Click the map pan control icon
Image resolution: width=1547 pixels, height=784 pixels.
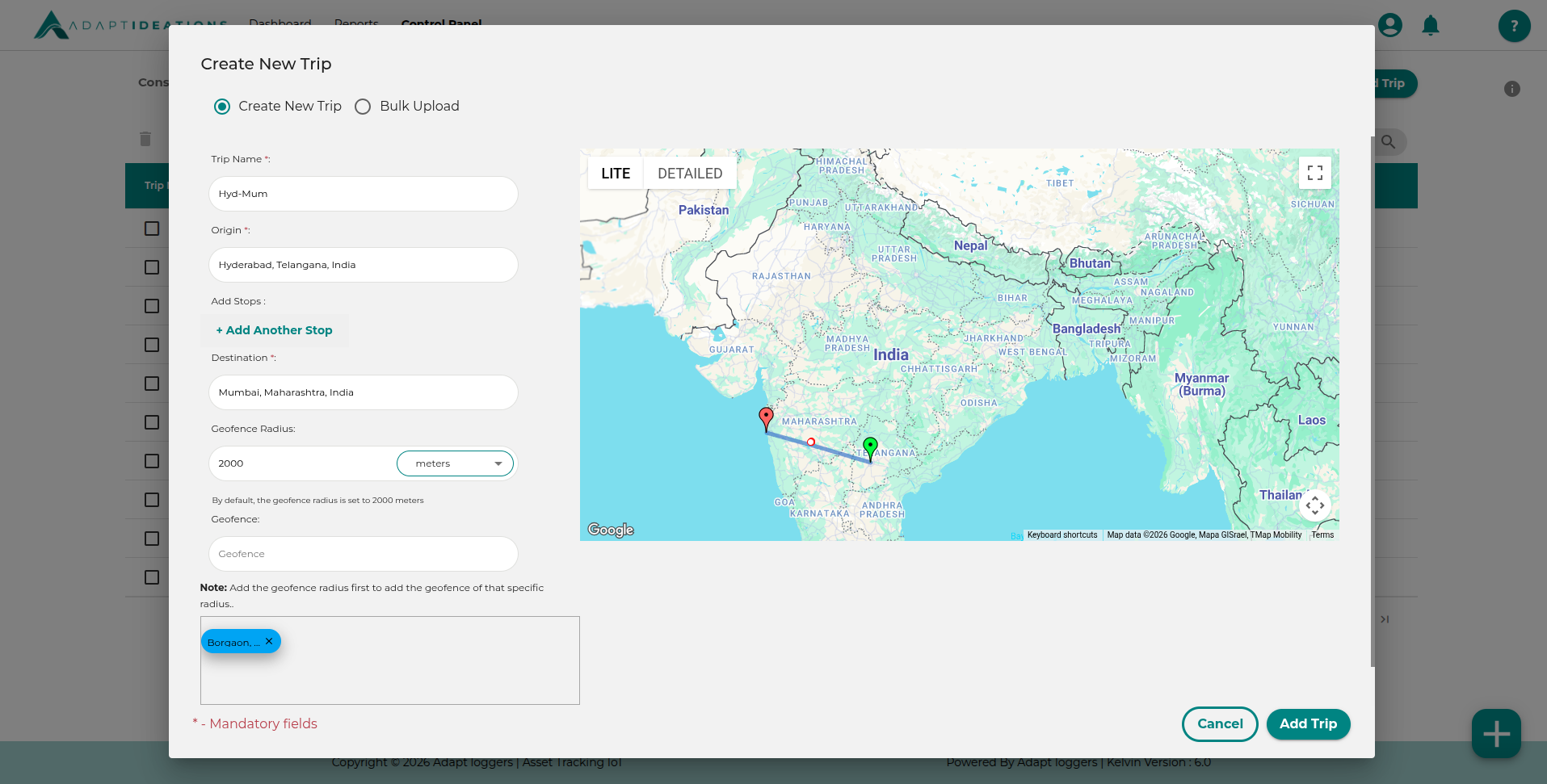pos(1314,505)
